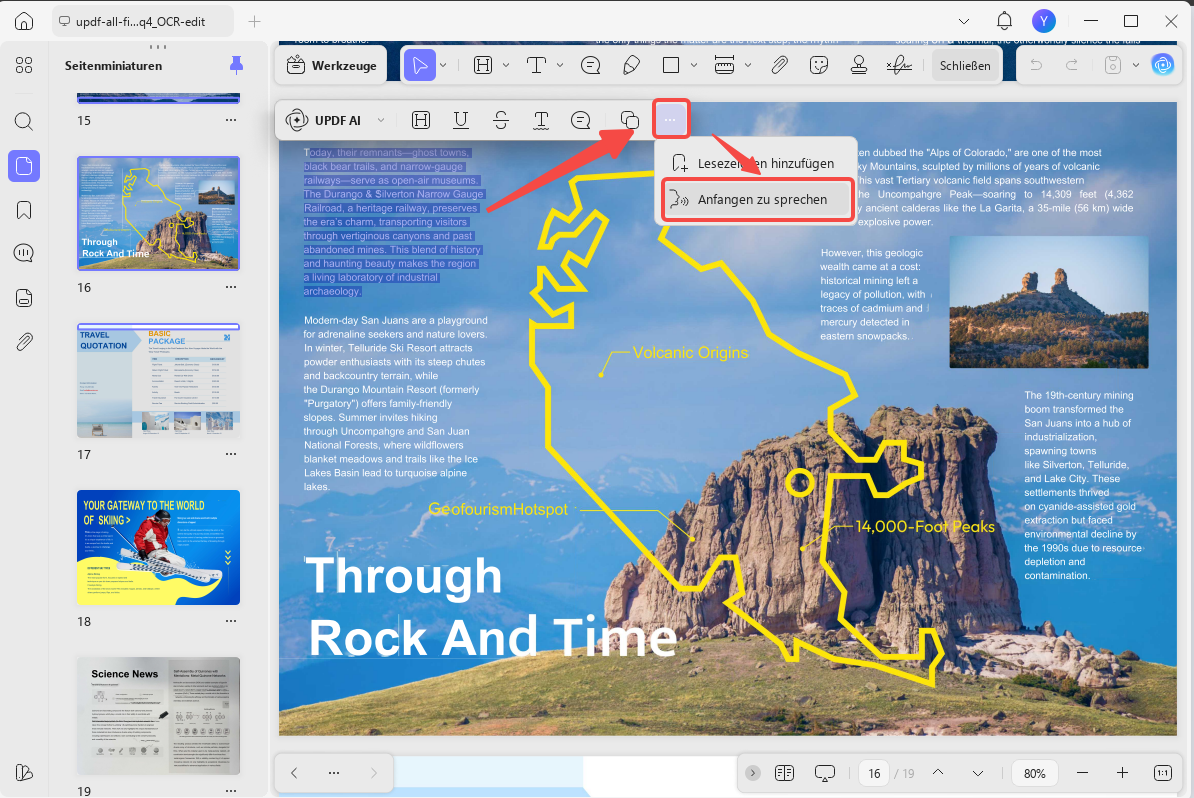Click the 1:1 actual size icon
Viewport: 1194px width, 798px height.
pyautogui.click(x=1163, y=773)
